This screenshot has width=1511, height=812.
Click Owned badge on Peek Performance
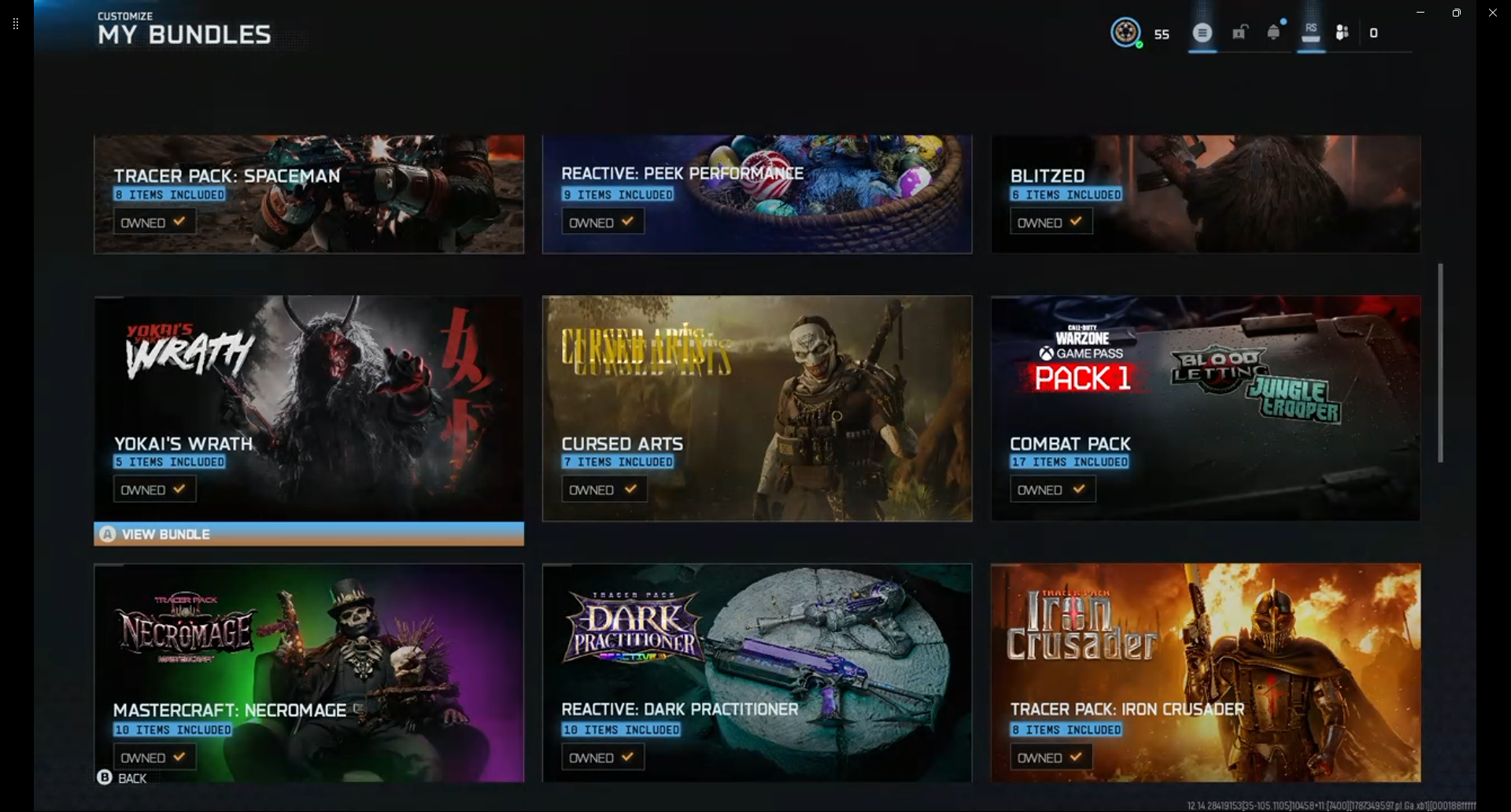pos(603,222)
